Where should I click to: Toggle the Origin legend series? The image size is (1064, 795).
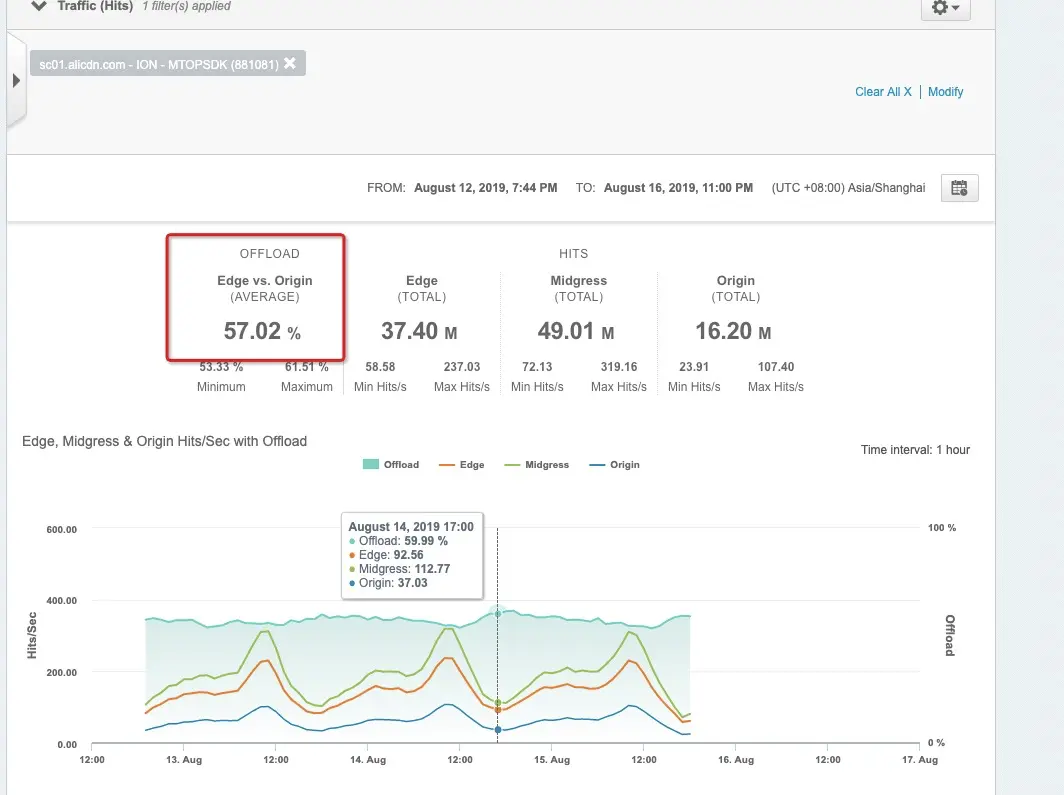coord(615,465)
